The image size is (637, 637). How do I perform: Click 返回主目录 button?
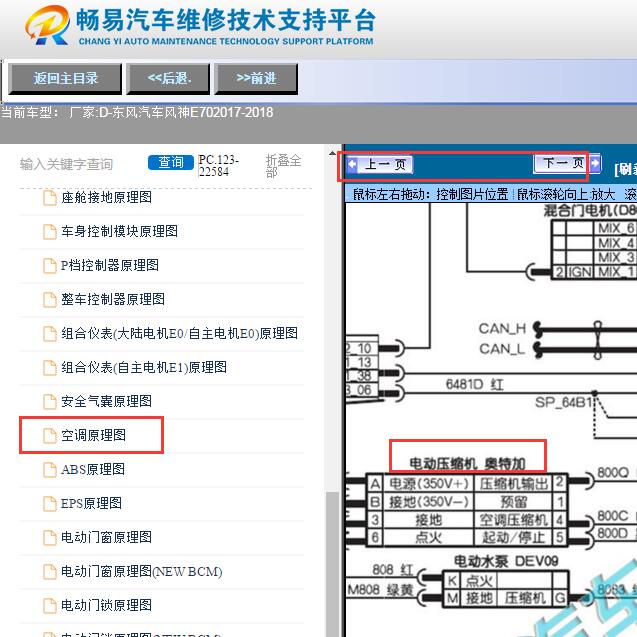(x=65, y=78)
